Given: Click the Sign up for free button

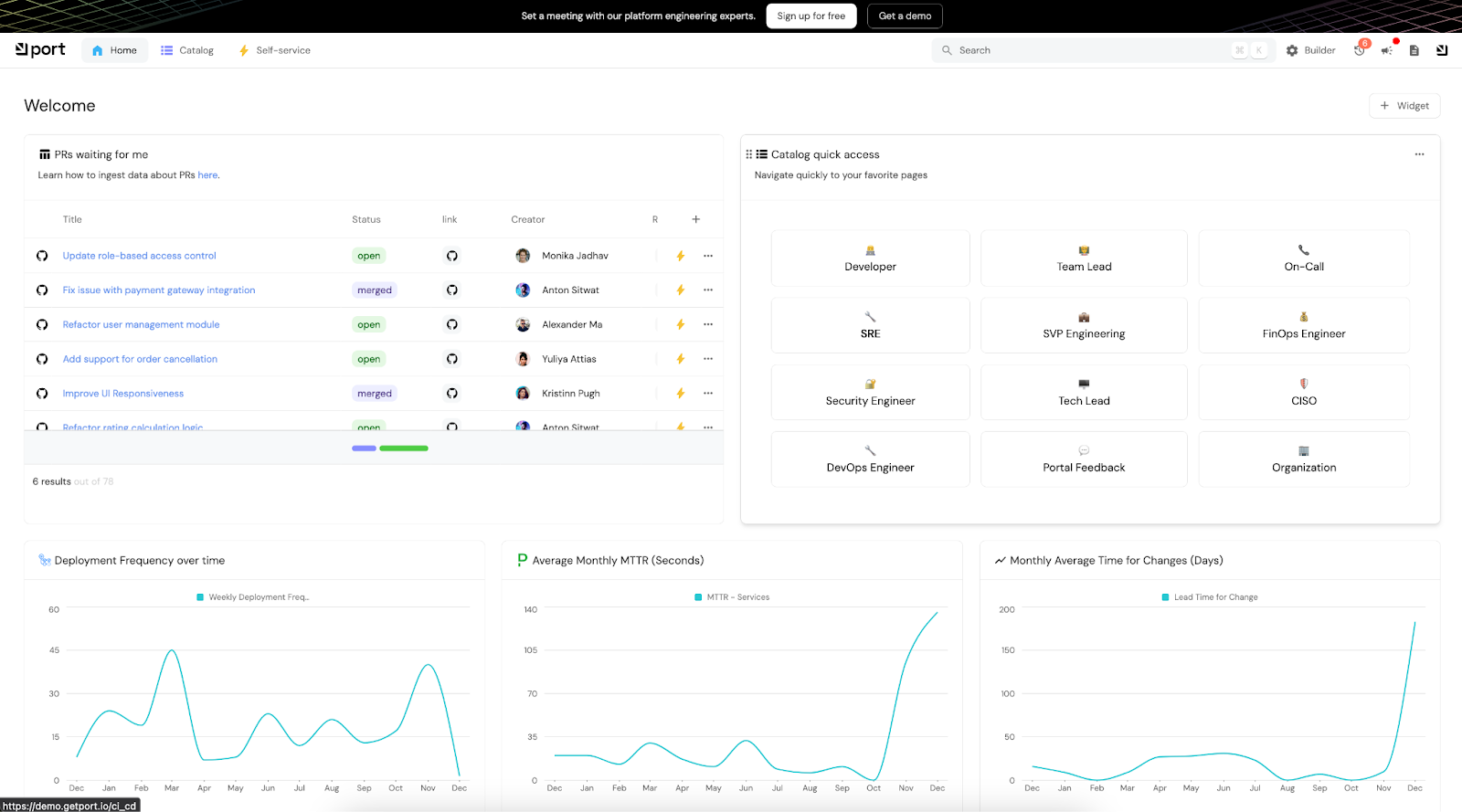Looking at the screenshot, I should [810, 16].
